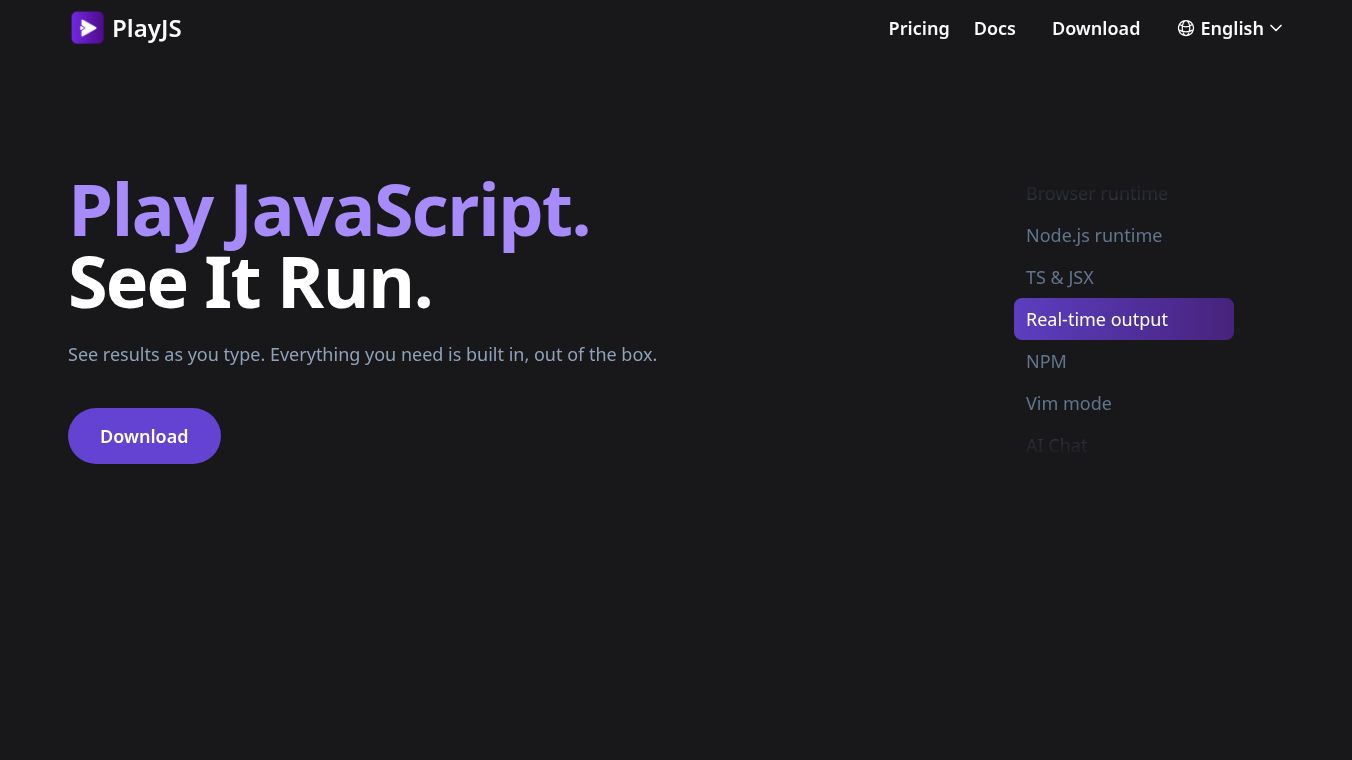Click the PlayJS brand name text
The image size is (1352, 760).
(147, 29)
